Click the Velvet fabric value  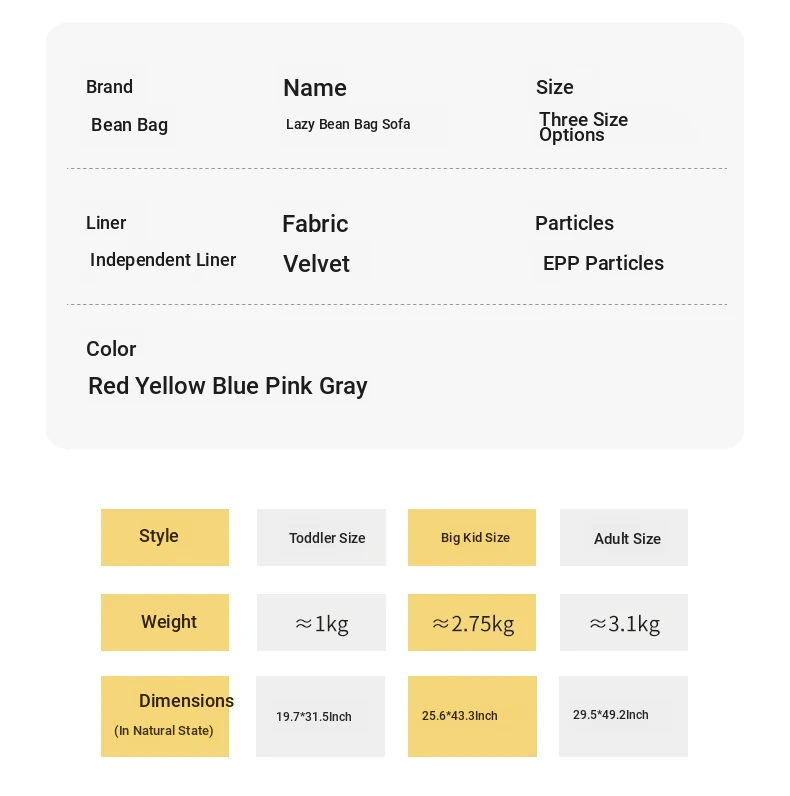pyautogui.click(x=316, y=264)
